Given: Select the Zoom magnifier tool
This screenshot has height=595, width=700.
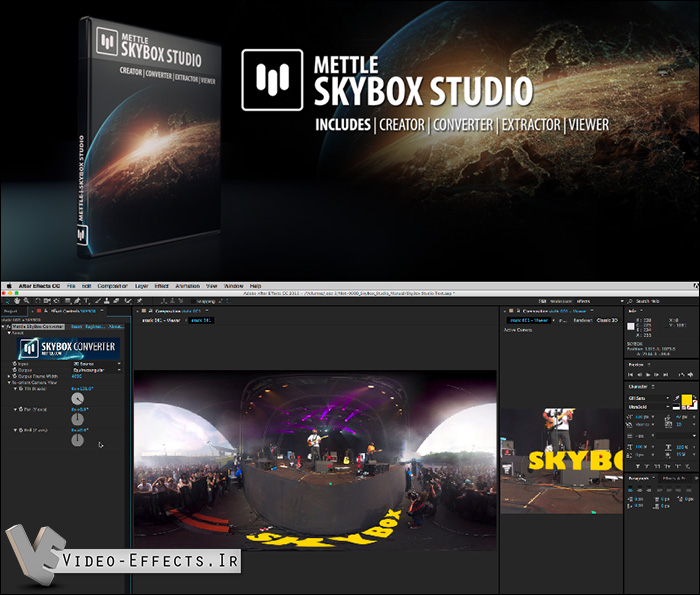Looking at the screenshot, I should (x=26, y=301).
